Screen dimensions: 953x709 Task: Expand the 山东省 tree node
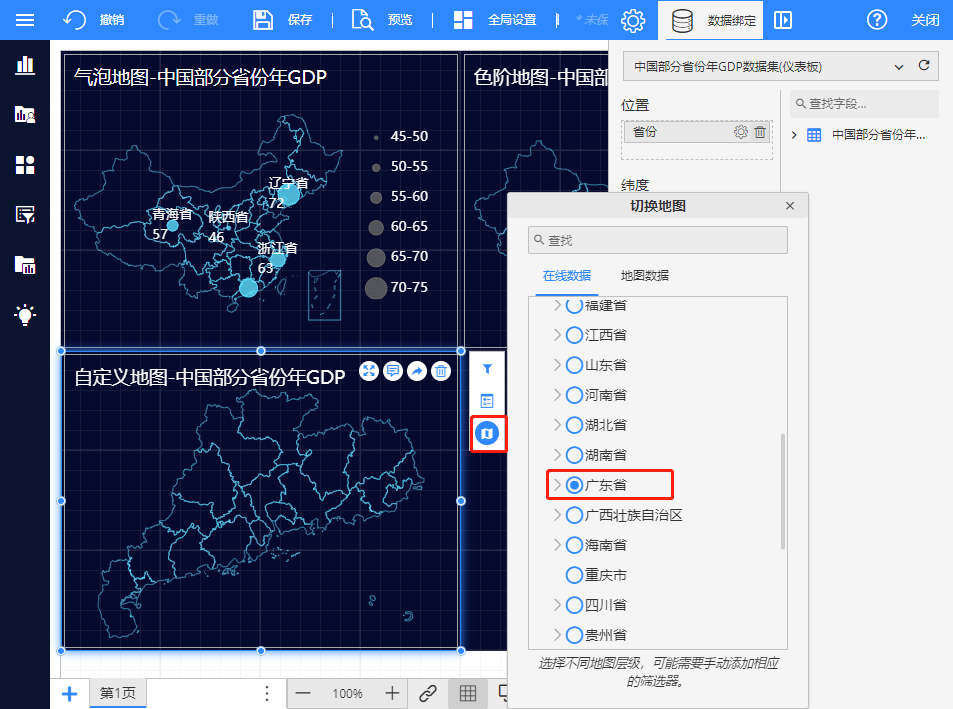pyautogui.click(x=557, y=365)
